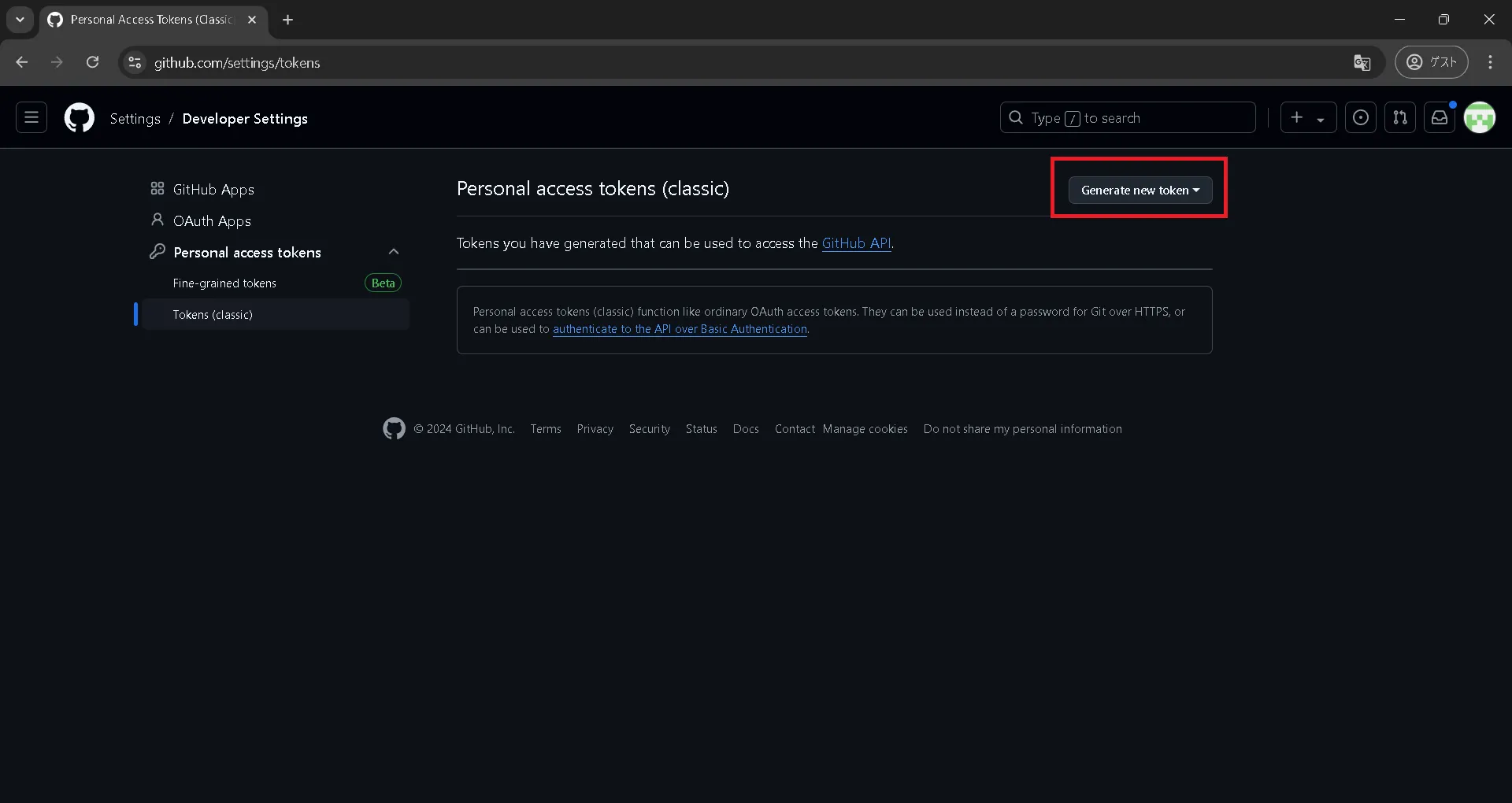
Task: Click the site information icon in address bar
Action: (135, 62)
